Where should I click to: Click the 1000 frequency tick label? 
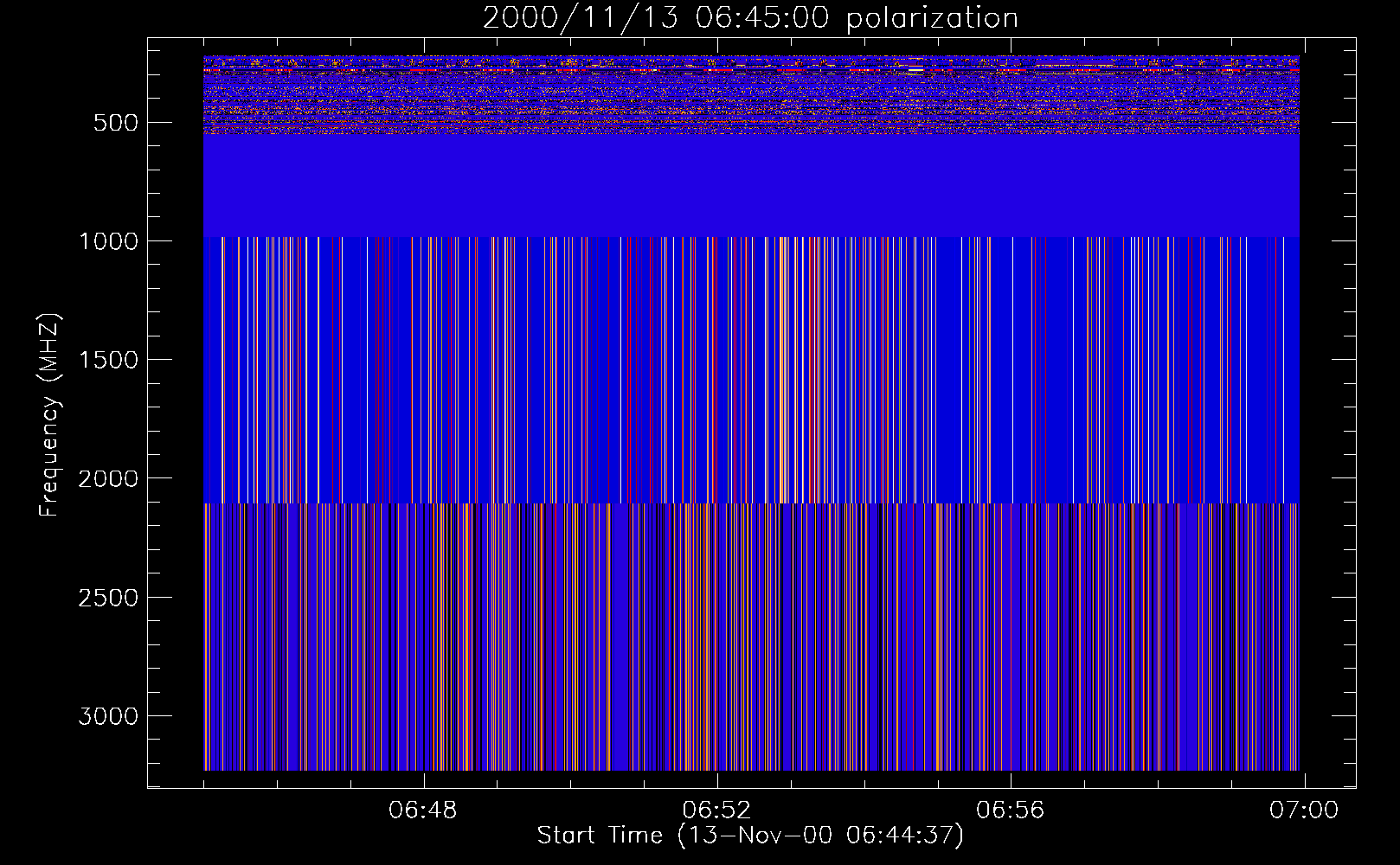(108, 241)
